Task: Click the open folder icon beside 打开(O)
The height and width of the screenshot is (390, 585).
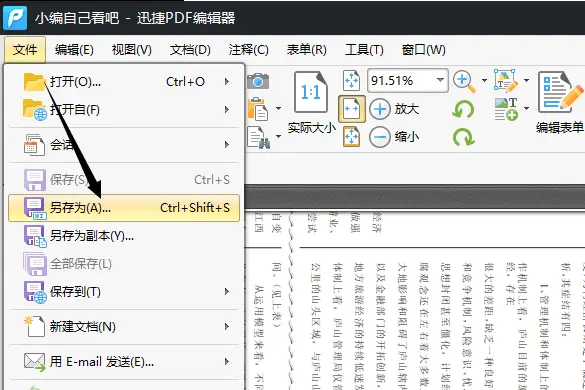Action: [34, 82]
